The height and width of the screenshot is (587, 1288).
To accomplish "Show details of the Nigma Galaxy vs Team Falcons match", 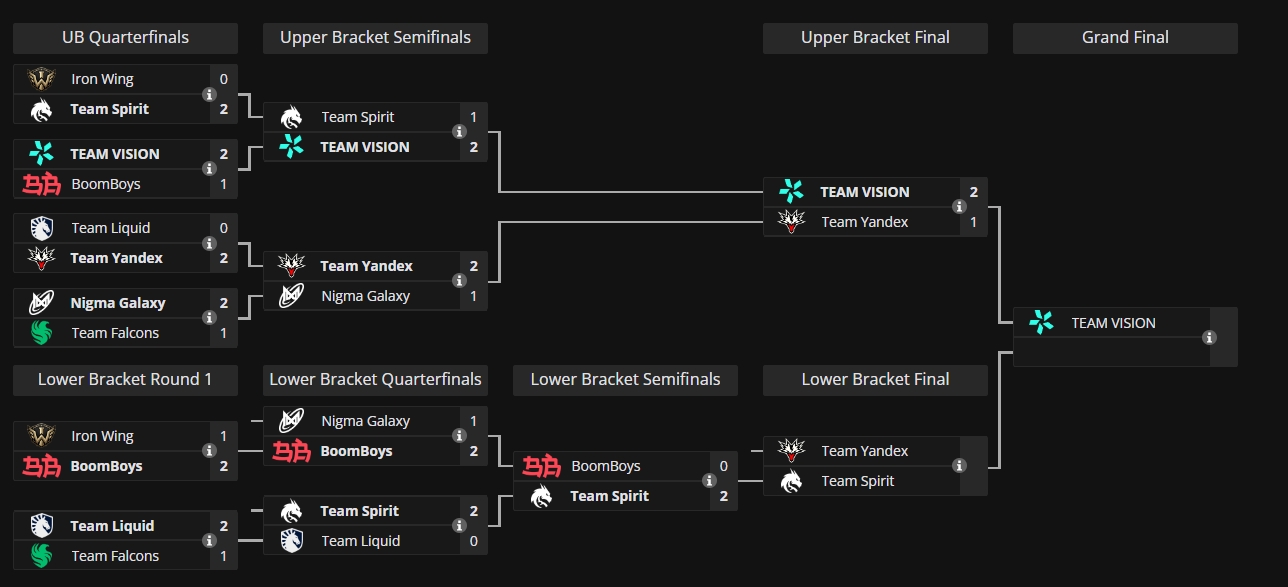I will [x=209, y=318].
